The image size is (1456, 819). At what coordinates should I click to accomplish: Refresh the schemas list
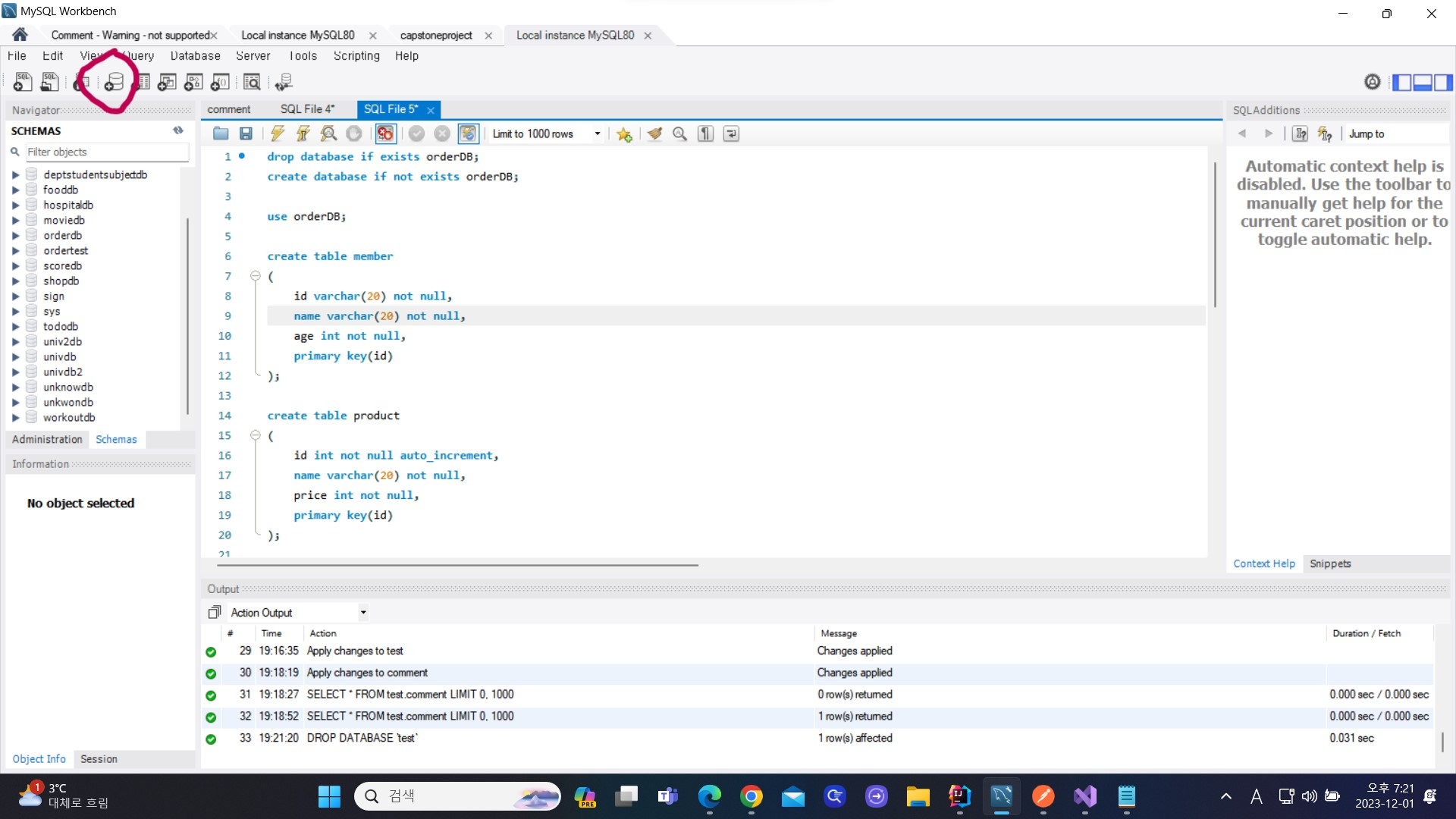pos(178,130)
